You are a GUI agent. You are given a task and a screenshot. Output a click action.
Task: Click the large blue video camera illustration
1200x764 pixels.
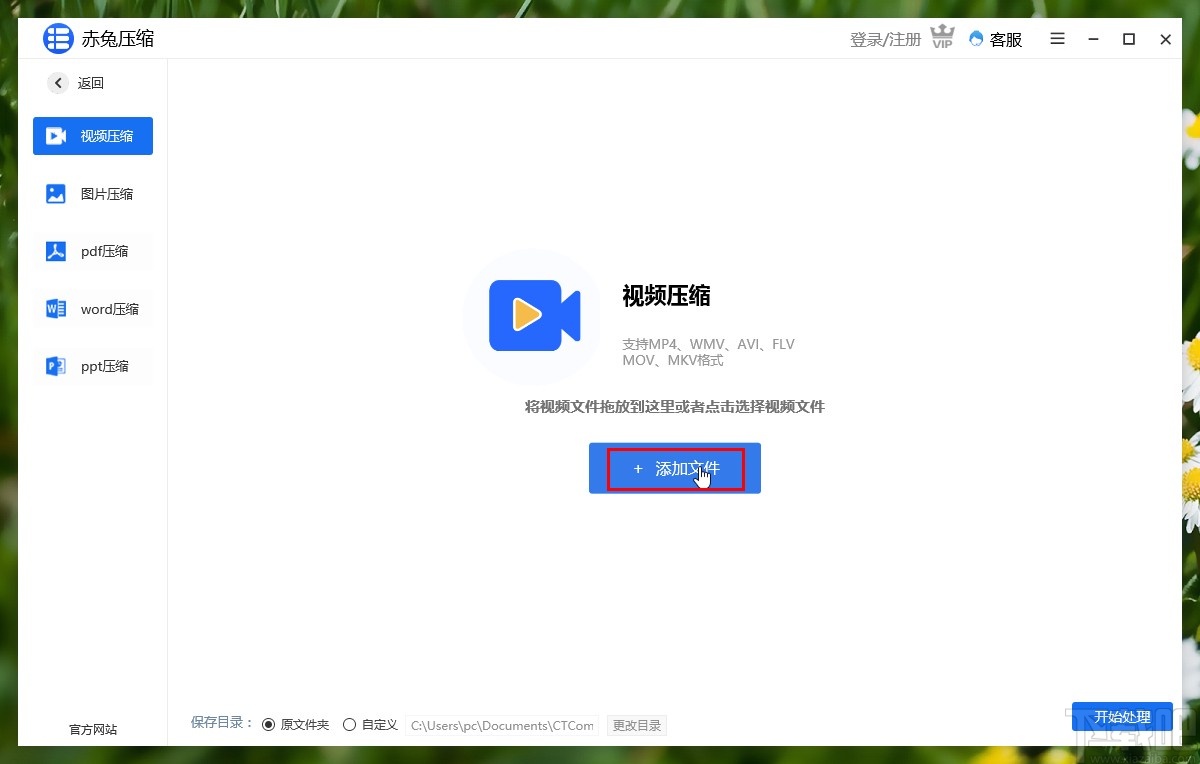coord(534,315)
